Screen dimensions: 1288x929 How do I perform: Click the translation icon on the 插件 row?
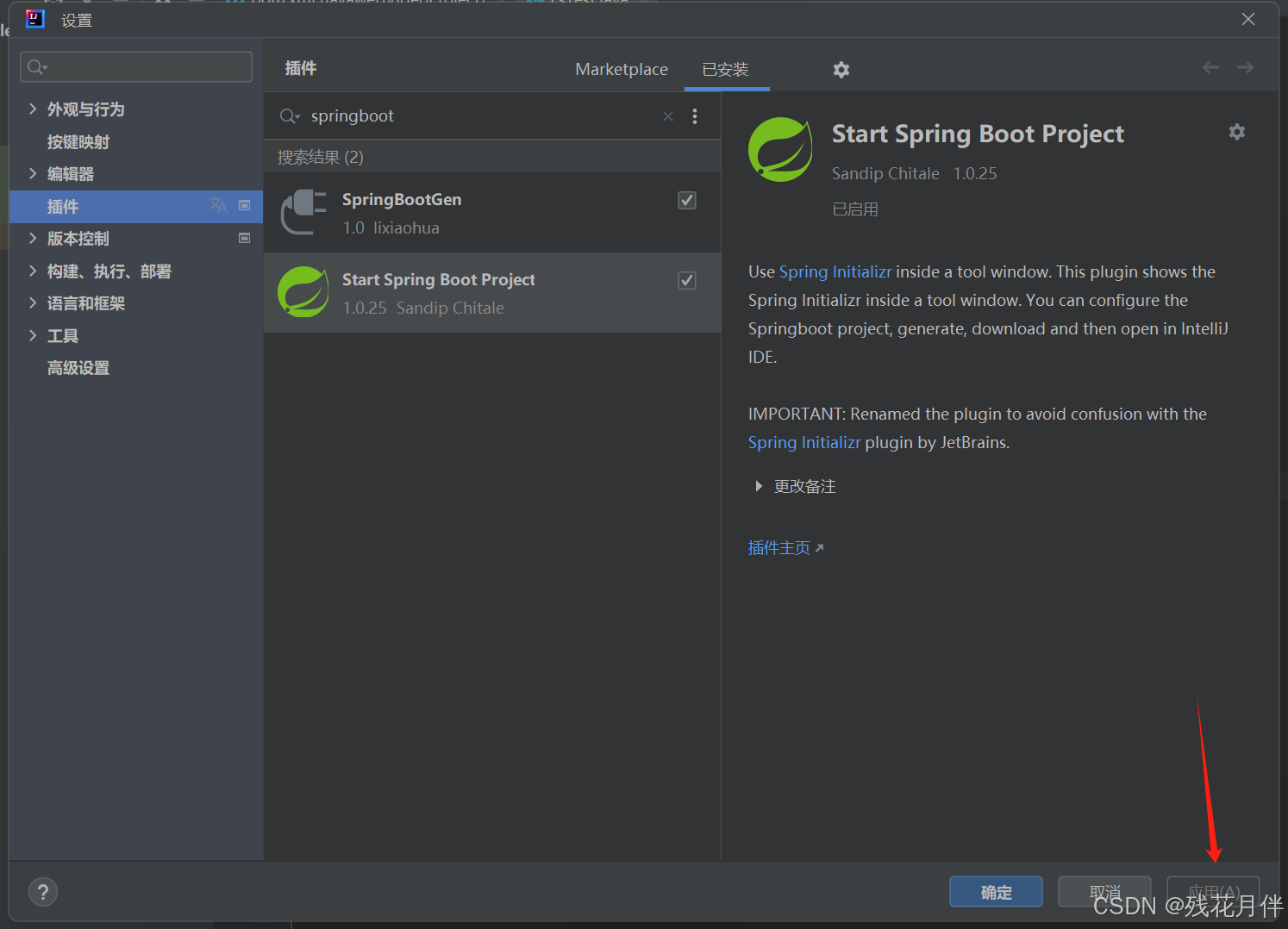click(218, 205)
